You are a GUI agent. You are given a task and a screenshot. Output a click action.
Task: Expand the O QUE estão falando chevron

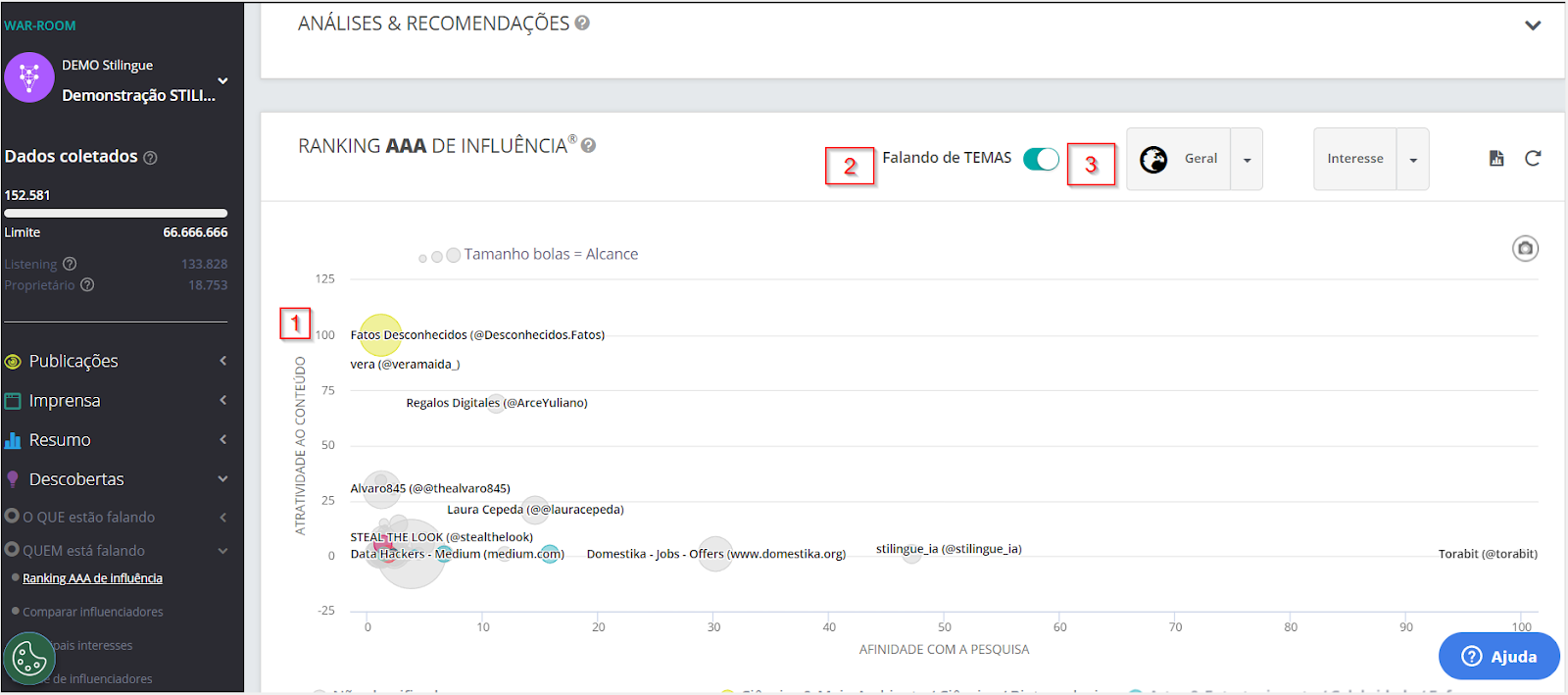(223, 517)
